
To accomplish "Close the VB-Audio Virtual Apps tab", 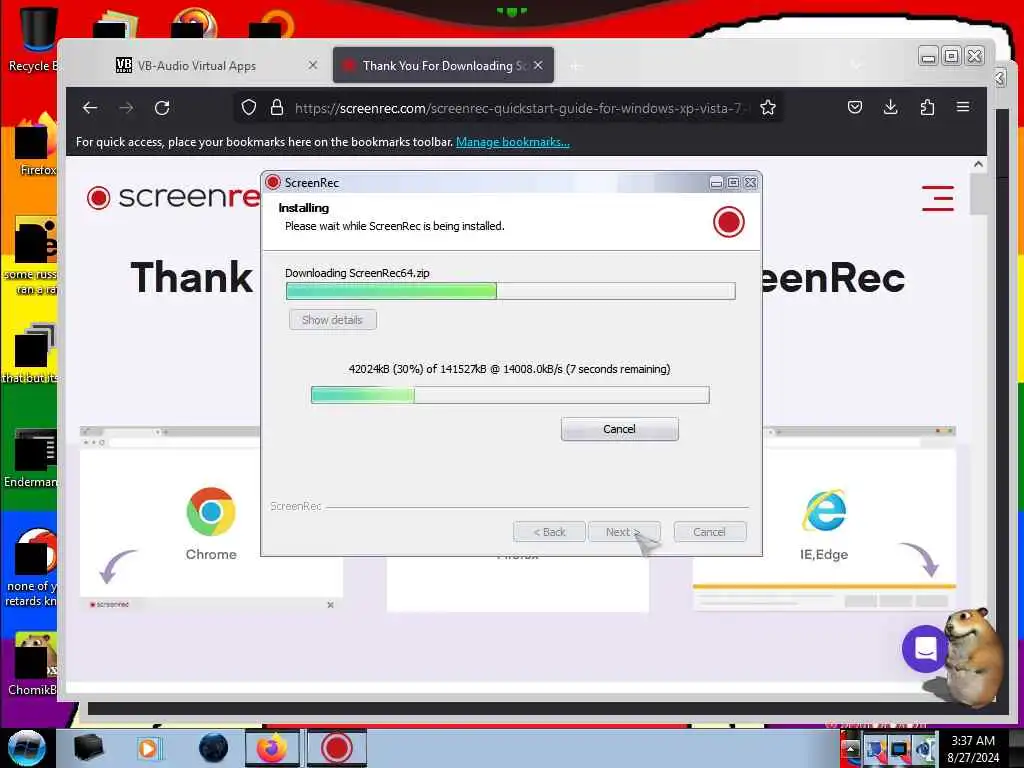I will (x=313, y=65).
